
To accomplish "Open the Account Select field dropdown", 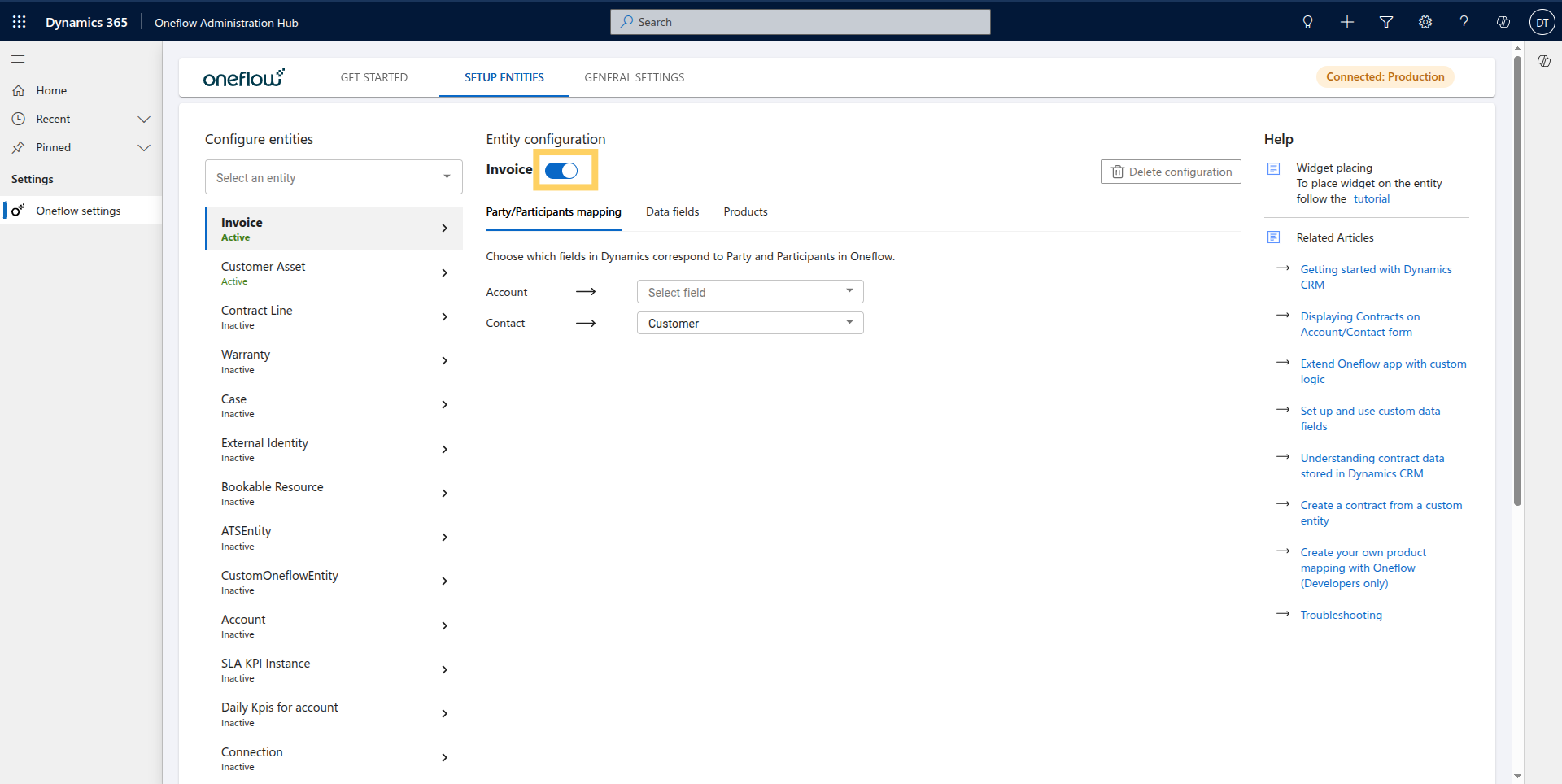I will click(x=750, y=292).
